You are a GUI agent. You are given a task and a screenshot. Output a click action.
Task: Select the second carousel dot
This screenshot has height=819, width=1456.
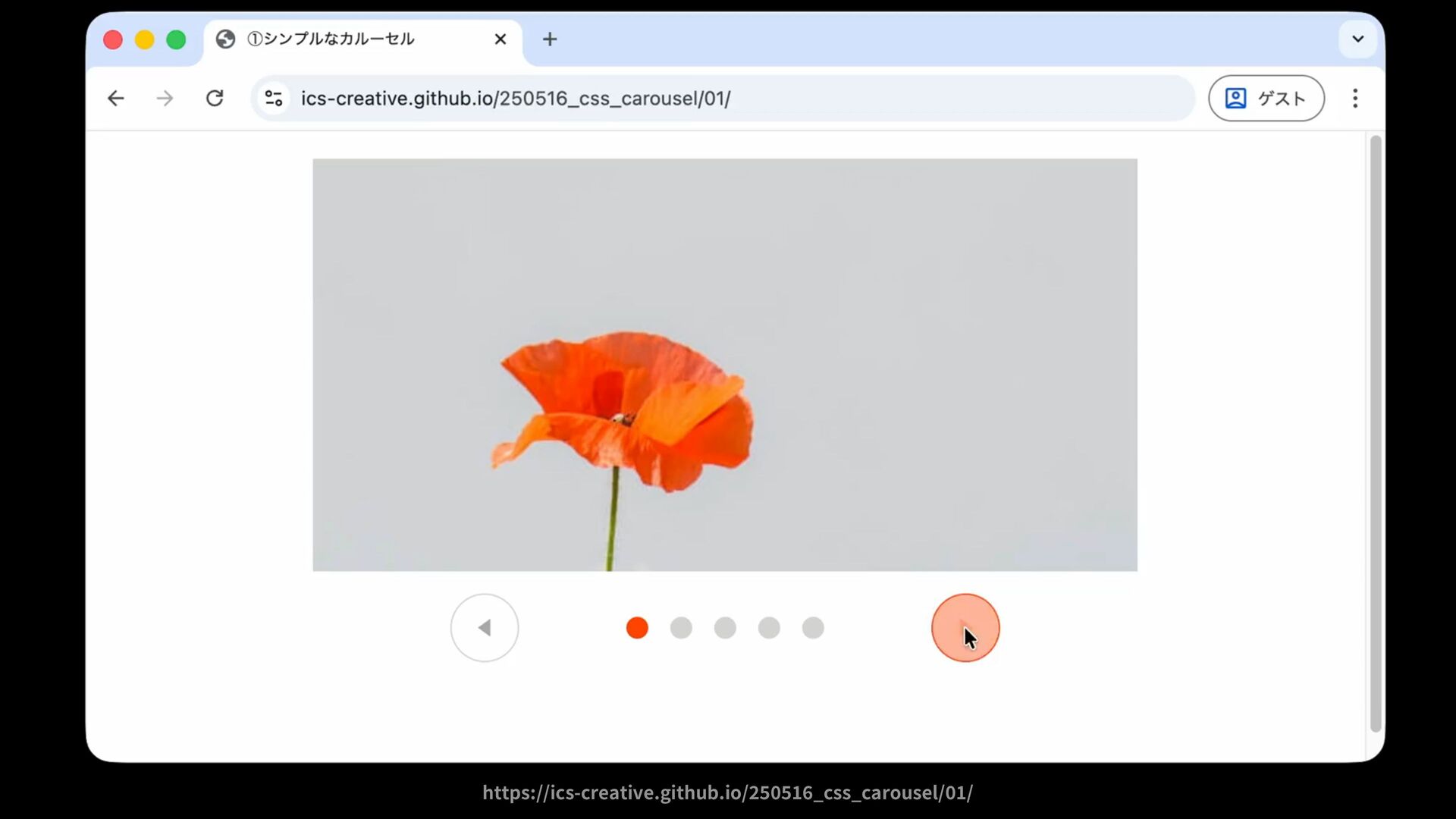681,628
